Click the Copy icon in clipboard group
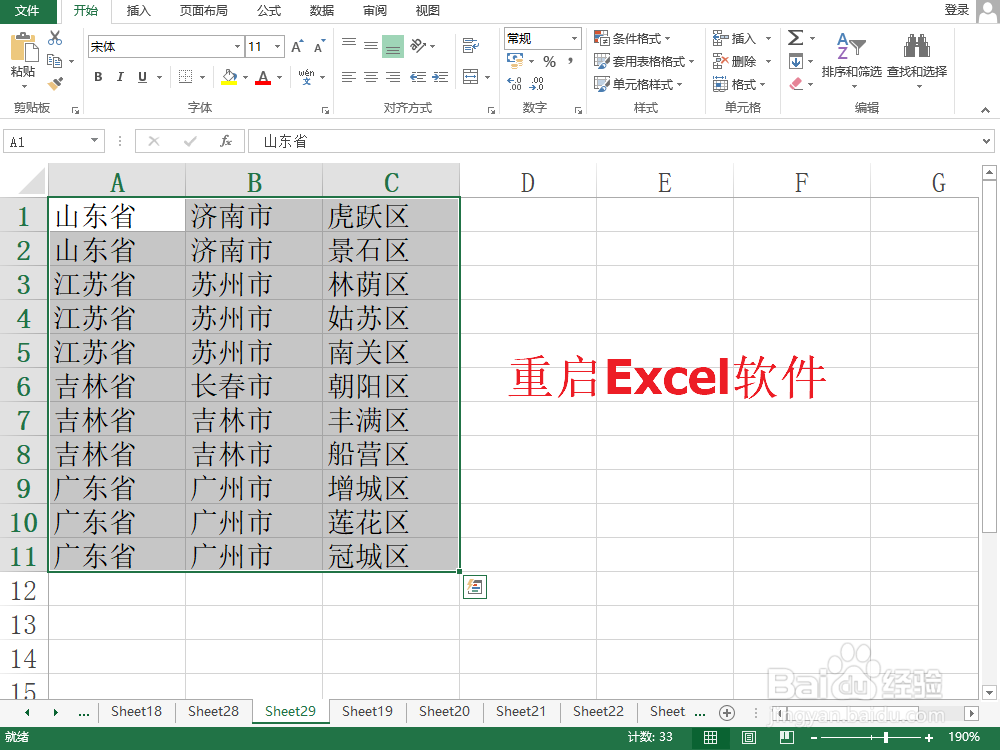 point(55,61)
